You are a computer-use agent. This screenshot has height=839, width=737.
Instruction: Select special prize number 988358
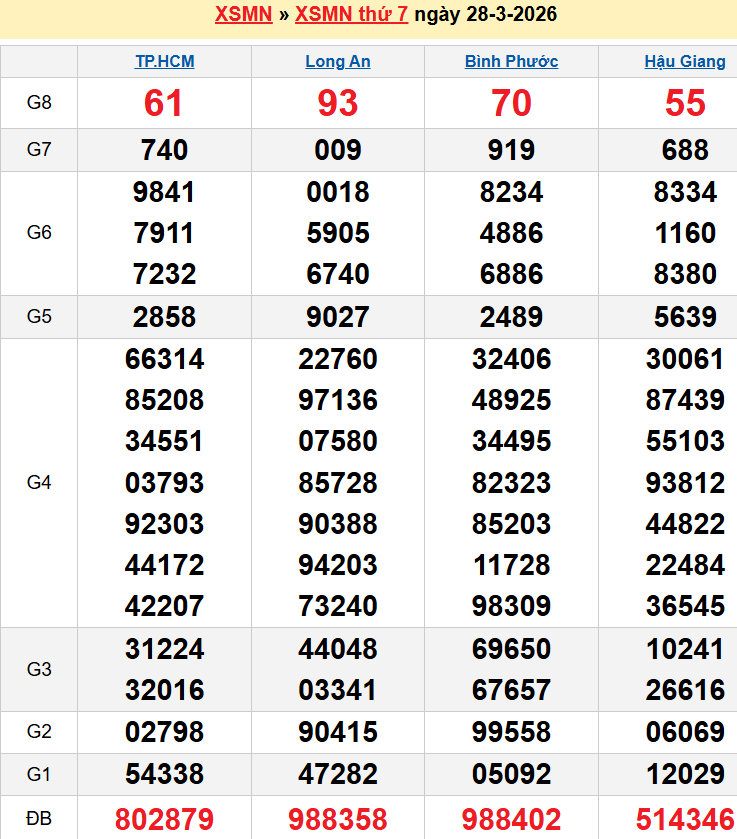[338, 820]
